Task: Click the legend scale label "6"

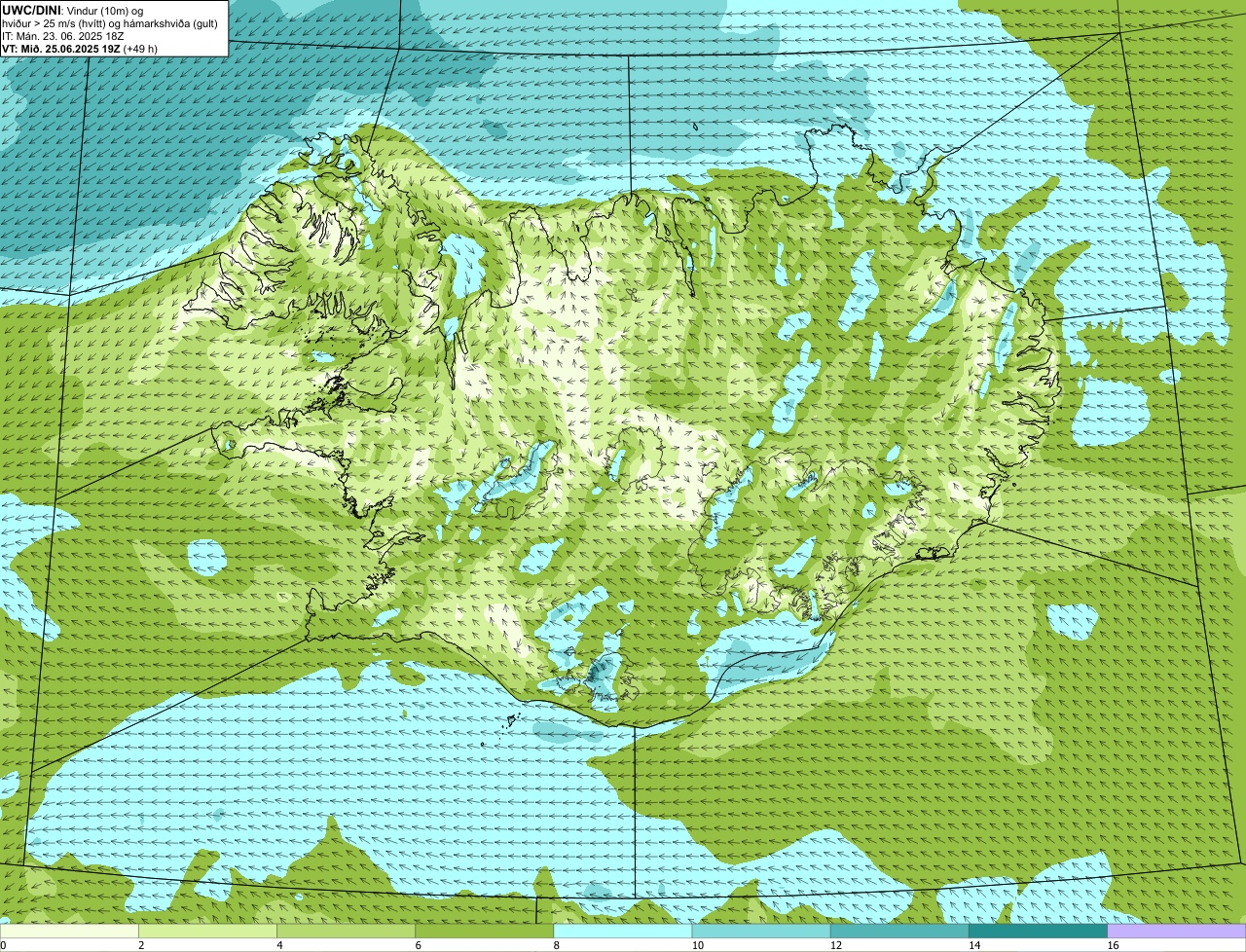Action: click(418, 945)
